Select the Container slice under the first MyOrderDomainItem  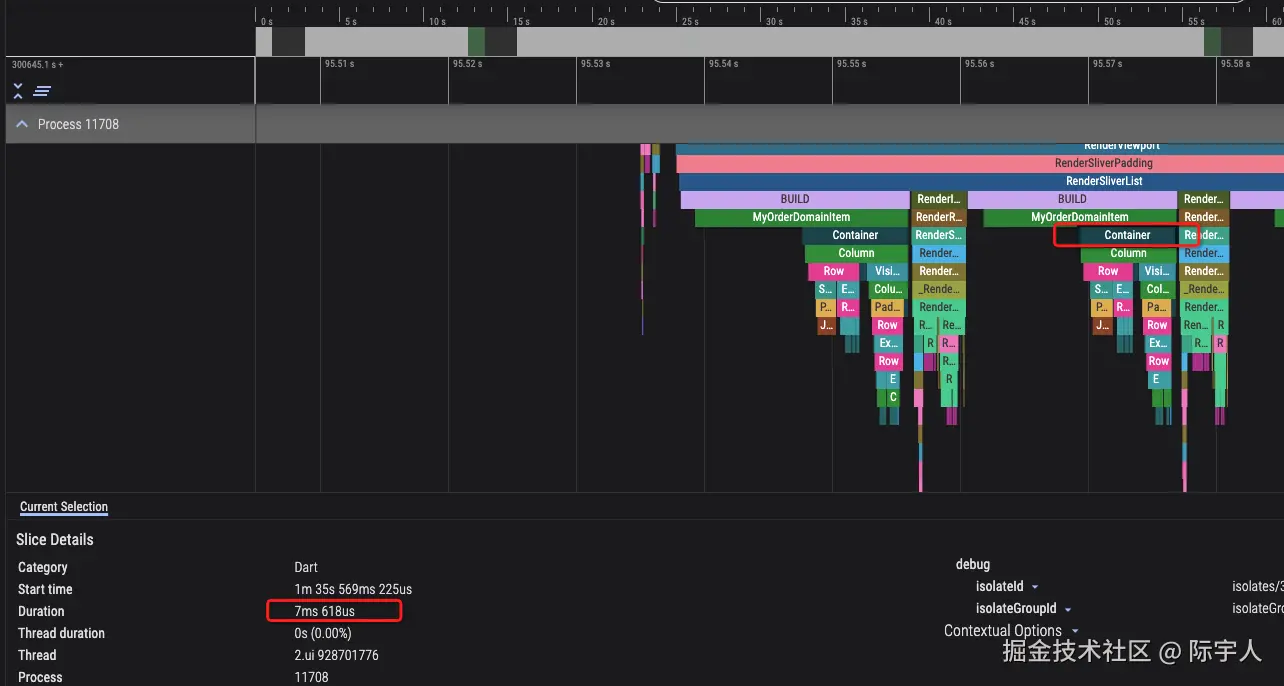(855, 235)
